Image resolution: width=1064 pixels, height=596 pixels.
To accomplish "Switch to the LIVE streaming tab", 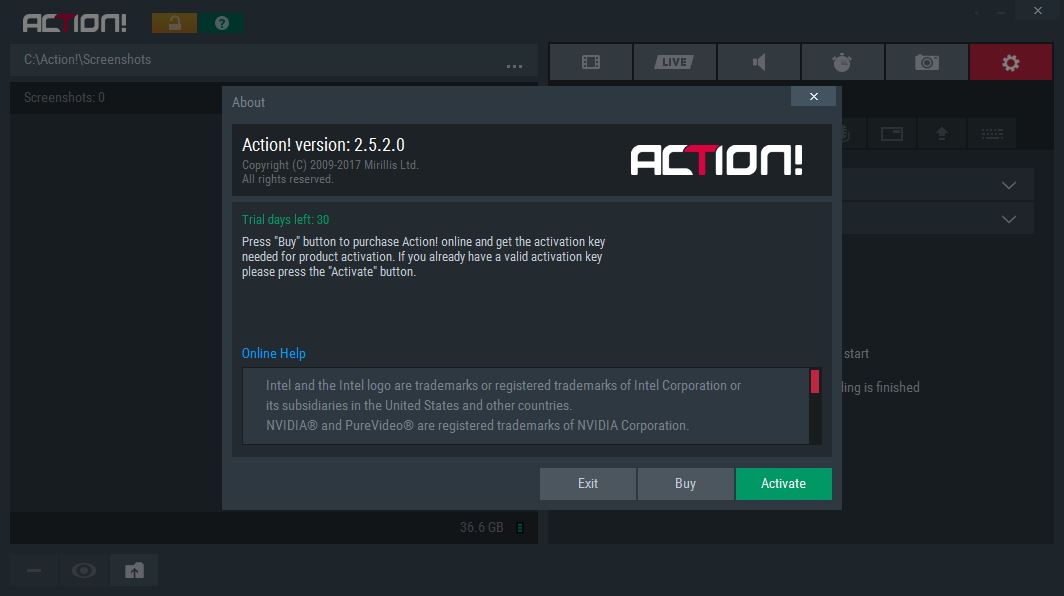I will [674, 62].
